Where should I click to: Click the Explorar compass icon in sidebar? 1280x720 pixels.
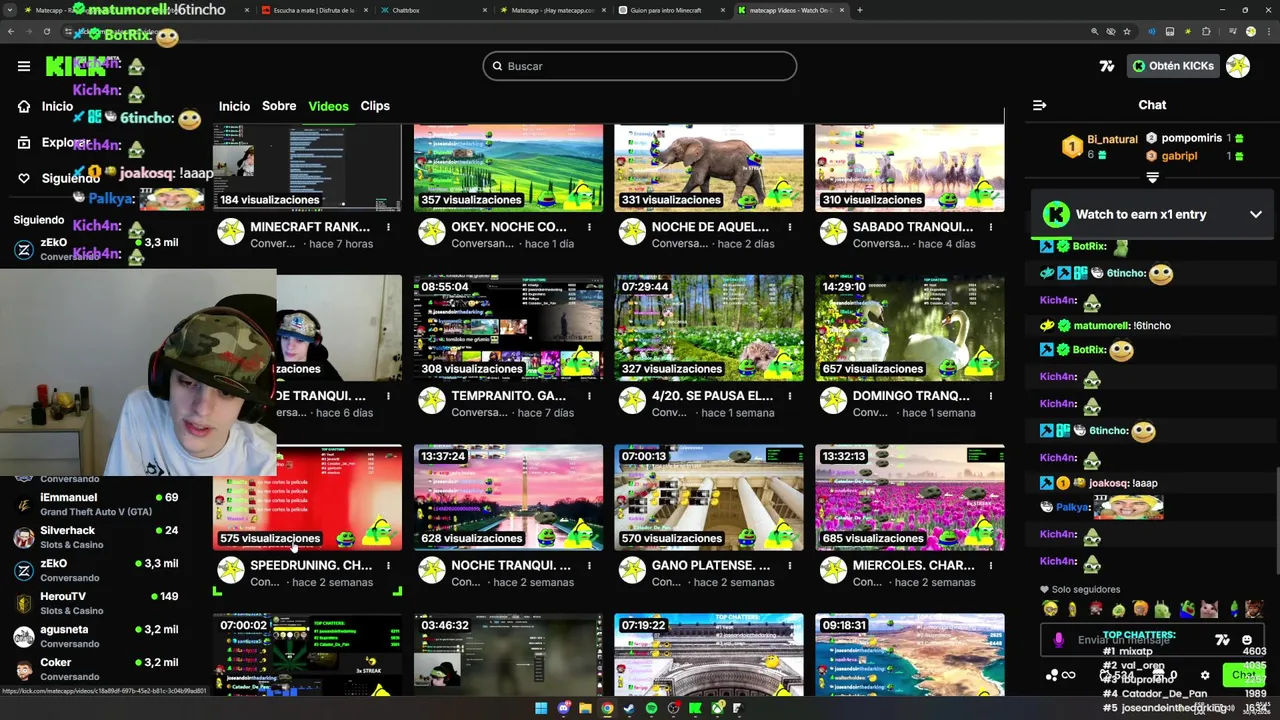(24, 142)
